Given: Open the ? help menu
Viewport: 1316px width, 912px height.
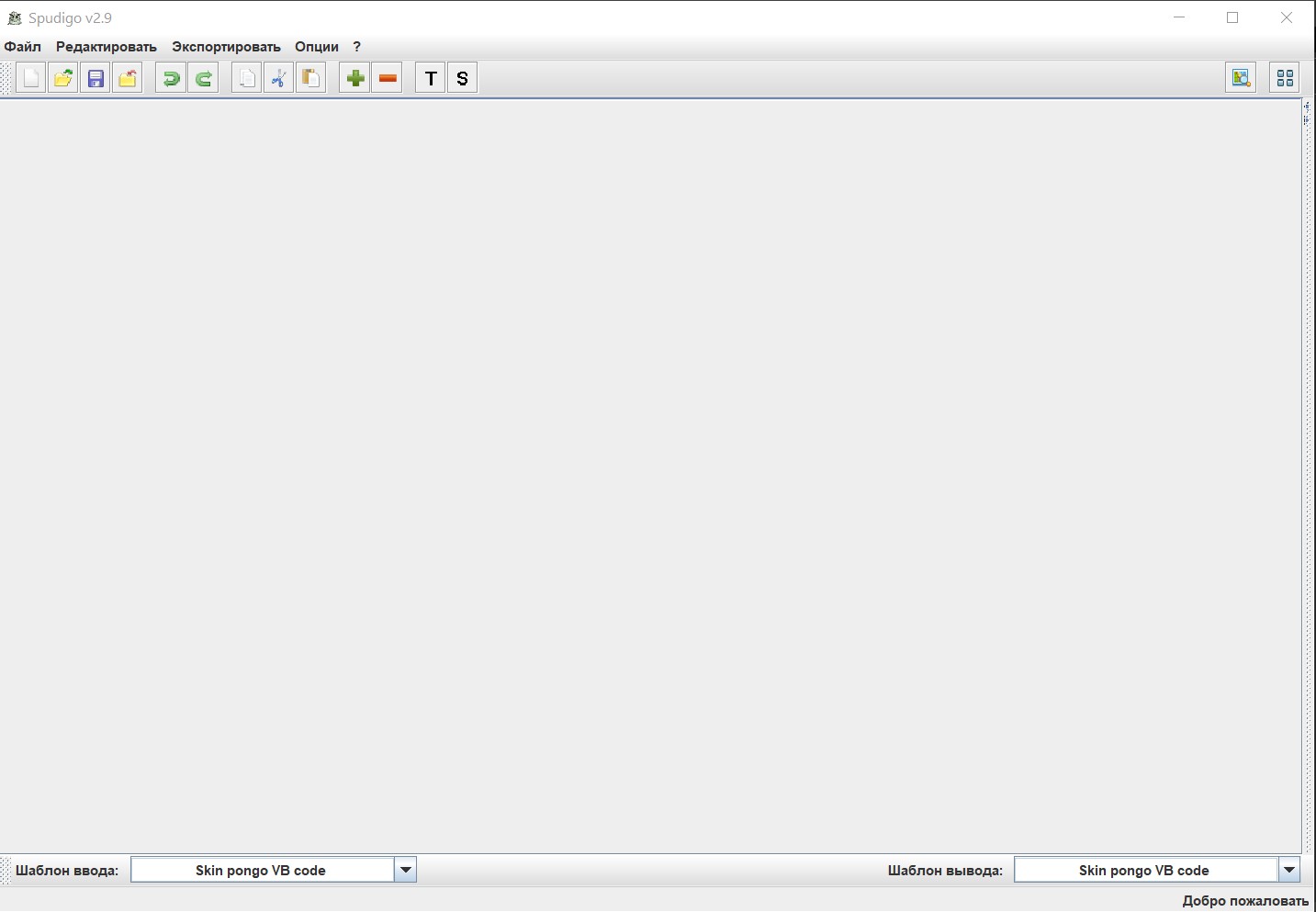Looking at the screenshot, I should click(x=357, y=47).
